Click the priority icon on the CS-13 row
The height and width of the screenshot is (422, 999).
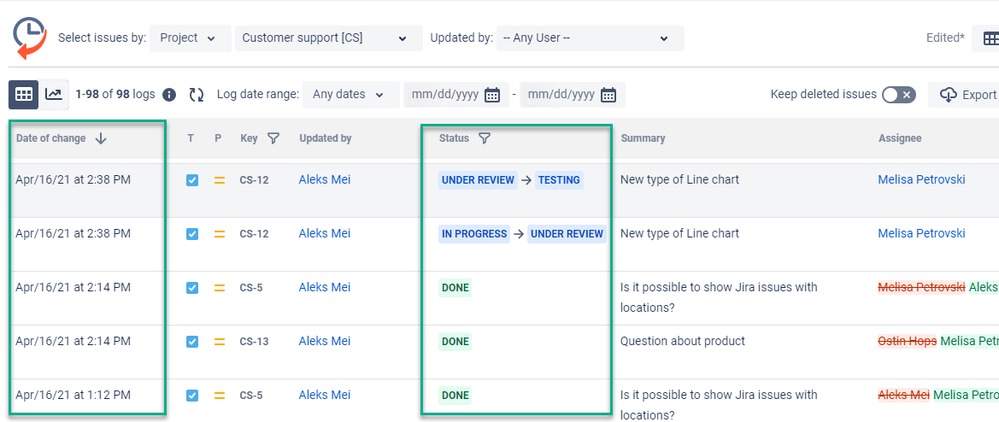220,342
